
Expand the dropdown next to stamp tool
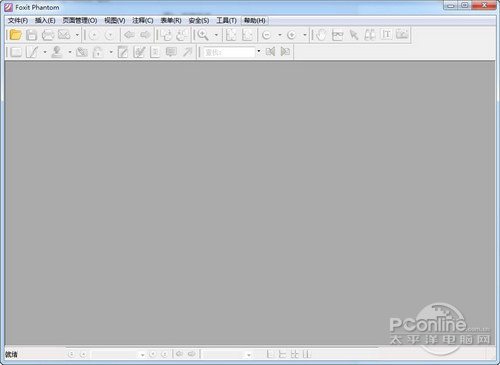click(x=70, y=52)
